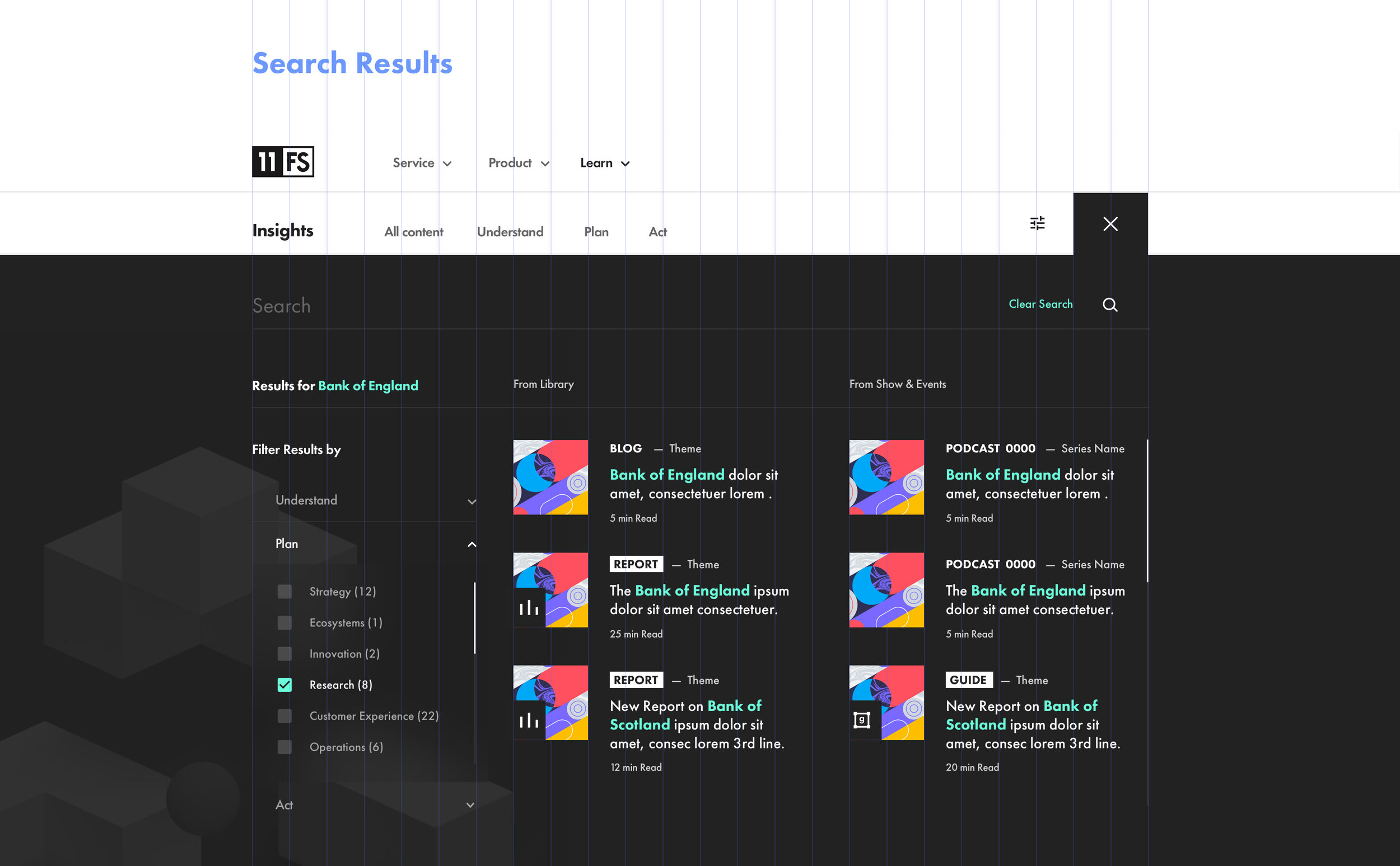Tick the Operations (6) checkbox

coord(284,747)
